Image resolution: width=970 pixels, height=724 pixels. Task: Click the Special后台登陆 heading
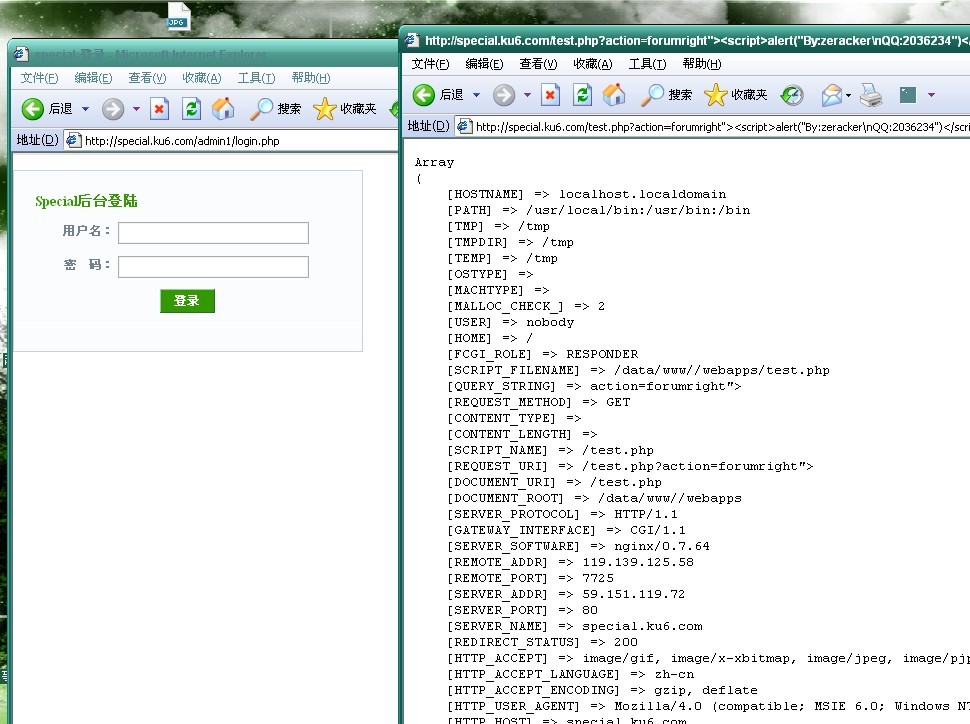[x=86, y=201]
